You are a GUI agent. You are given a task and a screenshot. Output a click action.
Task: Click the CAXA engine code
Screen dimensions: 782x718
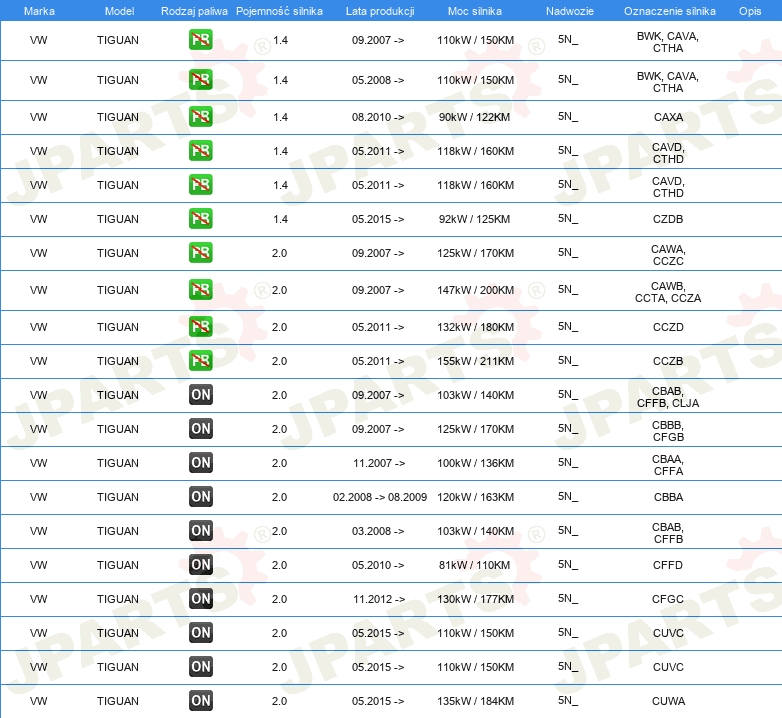(668, 117)
